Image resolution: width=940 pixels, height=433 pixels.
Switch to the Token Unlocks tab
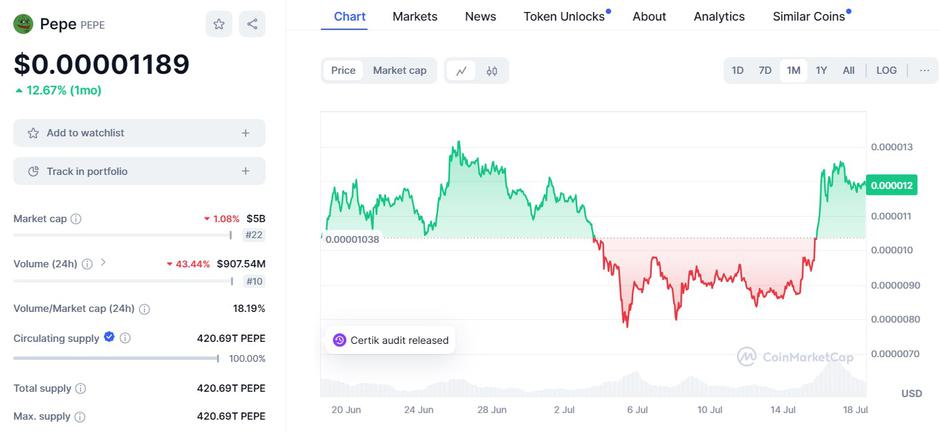click(x=564, y=17)
